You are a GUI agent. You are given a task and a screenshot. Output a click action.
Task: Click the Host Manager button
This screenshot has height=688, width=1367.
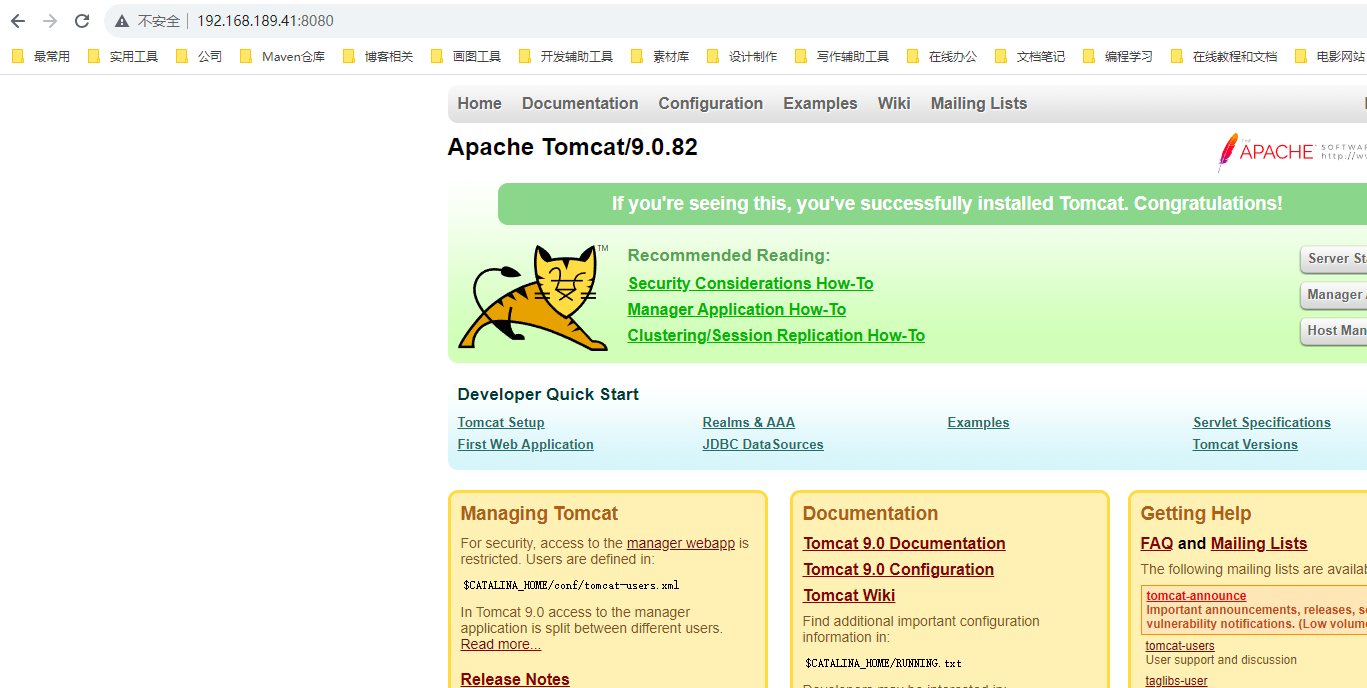(x=1334, y=331)
